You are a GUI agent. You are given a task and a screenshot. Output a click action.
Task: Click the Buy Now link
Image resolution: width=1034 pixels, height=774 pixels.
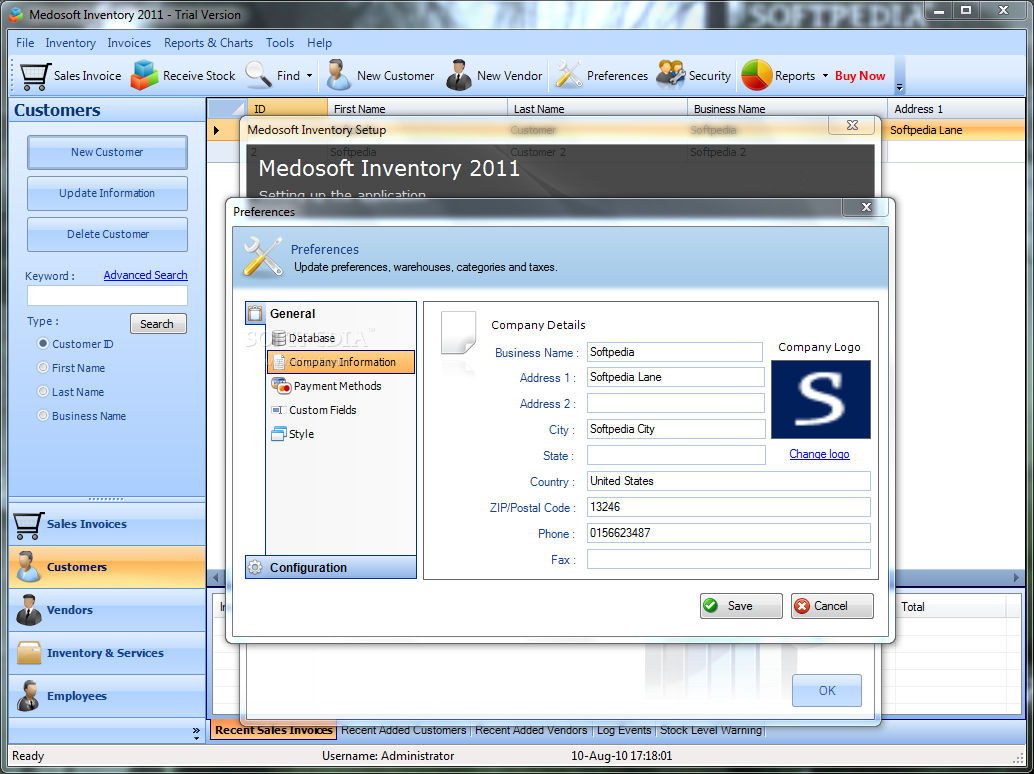pyautogui.click(x=860, y=76)
